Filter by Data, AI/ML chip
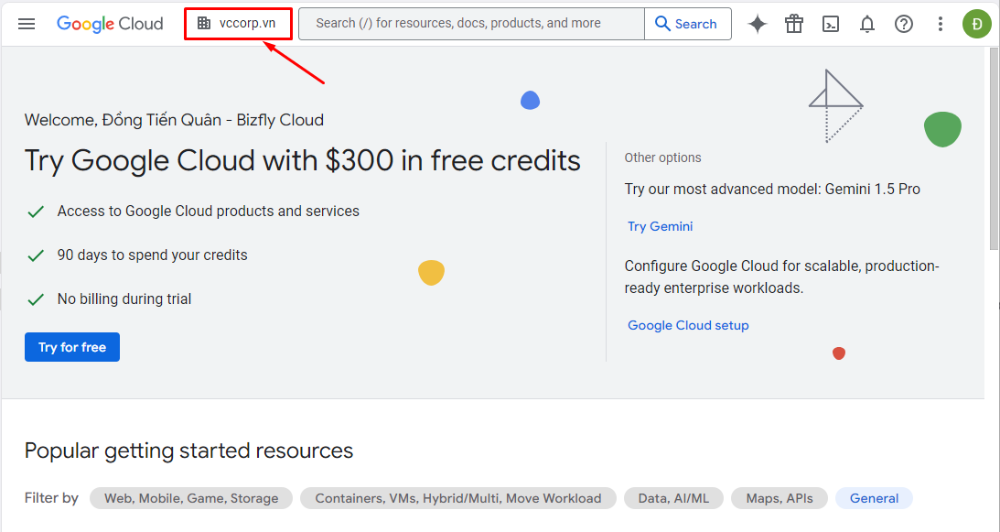This screenshot has width=1000, height=532. pyautogui.click(x=673, y=498)
